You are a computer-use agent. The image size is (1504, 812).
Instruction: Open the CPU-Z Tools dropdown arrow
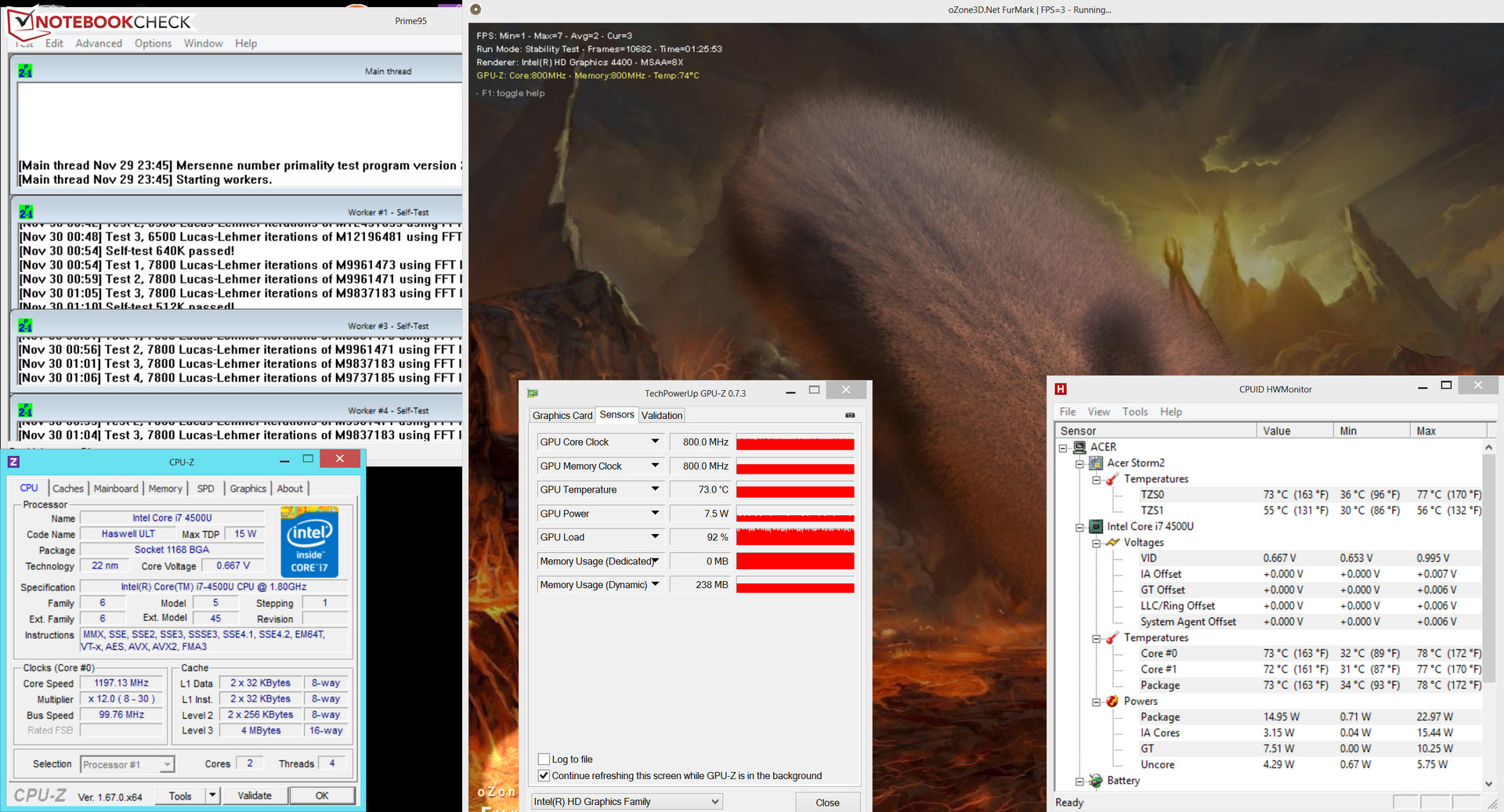211,796
